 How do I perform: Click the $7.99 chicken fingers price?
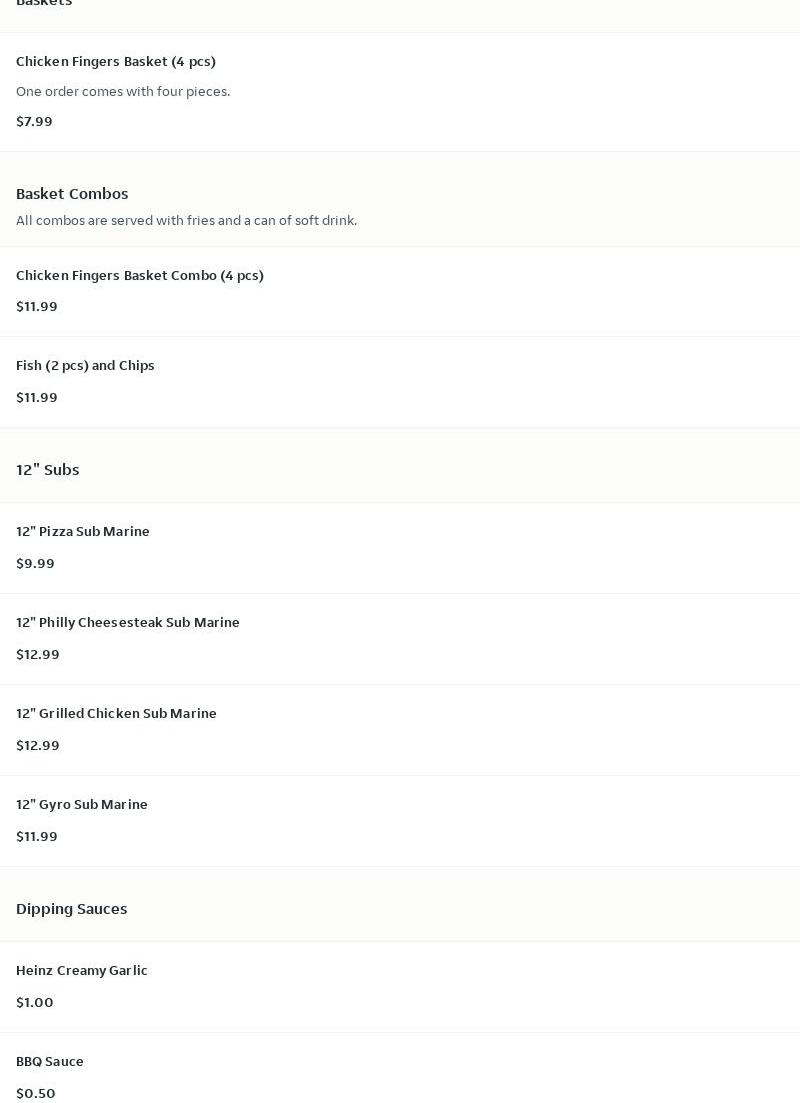(x=34, y=121)
